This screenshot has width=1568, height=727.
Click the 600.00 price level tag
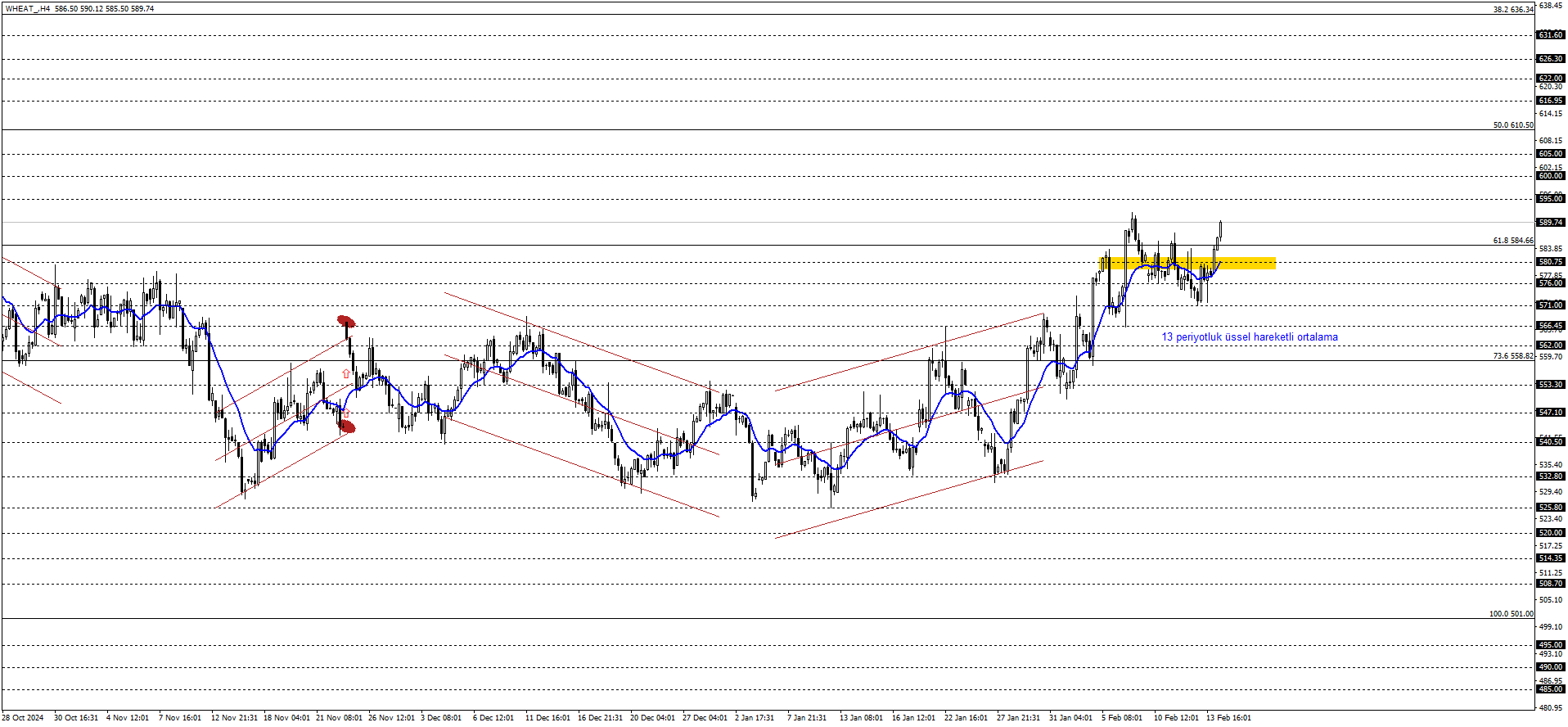1551,176
